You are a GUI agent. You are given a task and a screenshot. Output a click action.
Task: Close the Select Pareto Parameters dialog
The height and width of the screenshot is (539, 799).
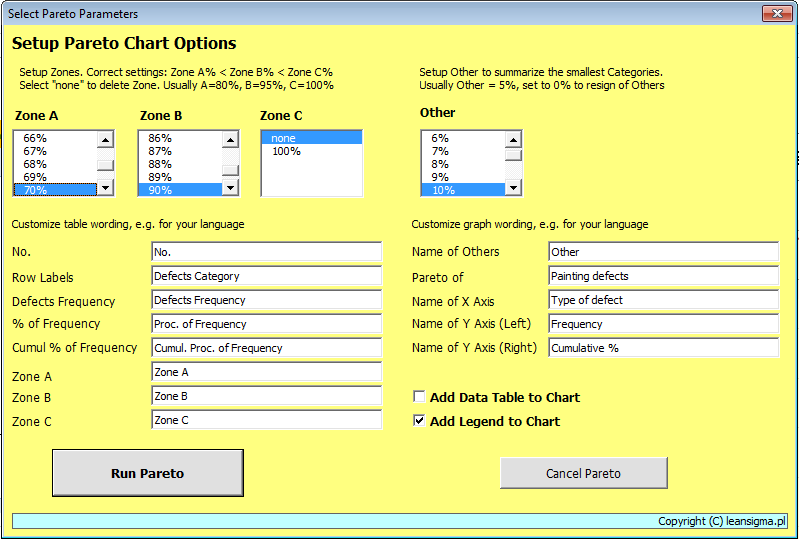[x=776, y=14]
